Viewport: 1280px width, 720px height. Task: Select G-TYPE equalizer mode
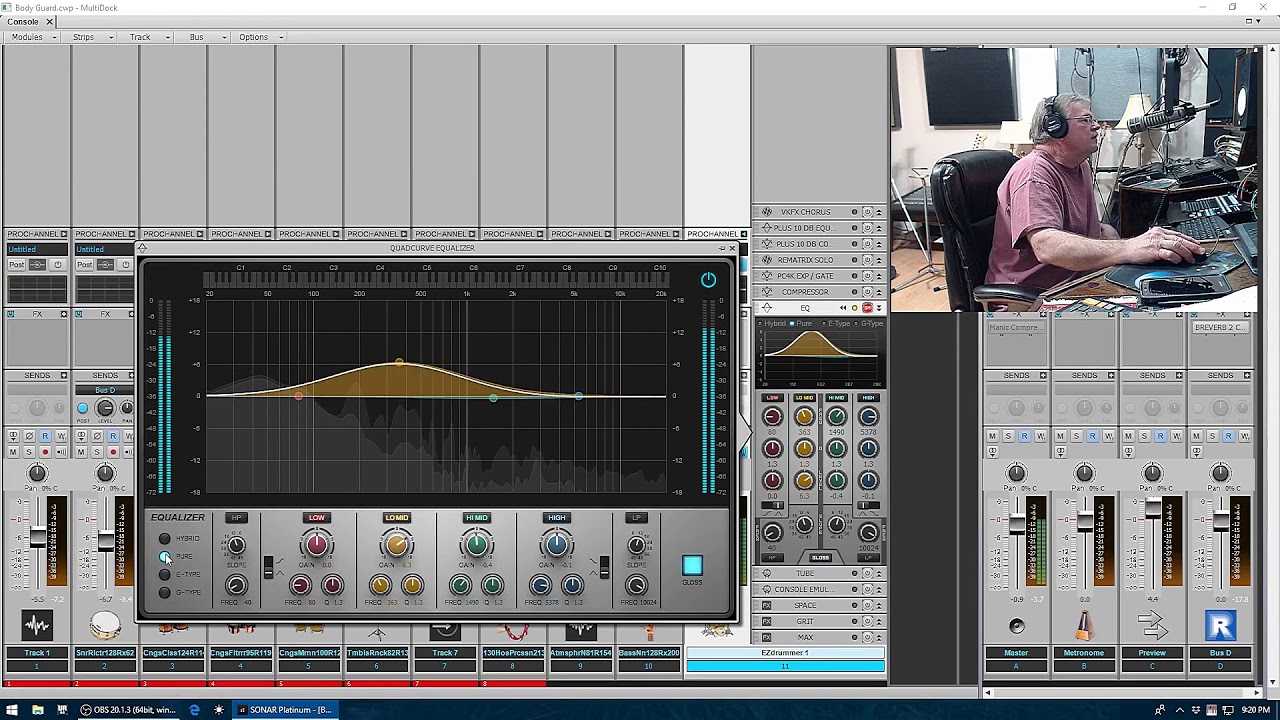coord(165,593)
